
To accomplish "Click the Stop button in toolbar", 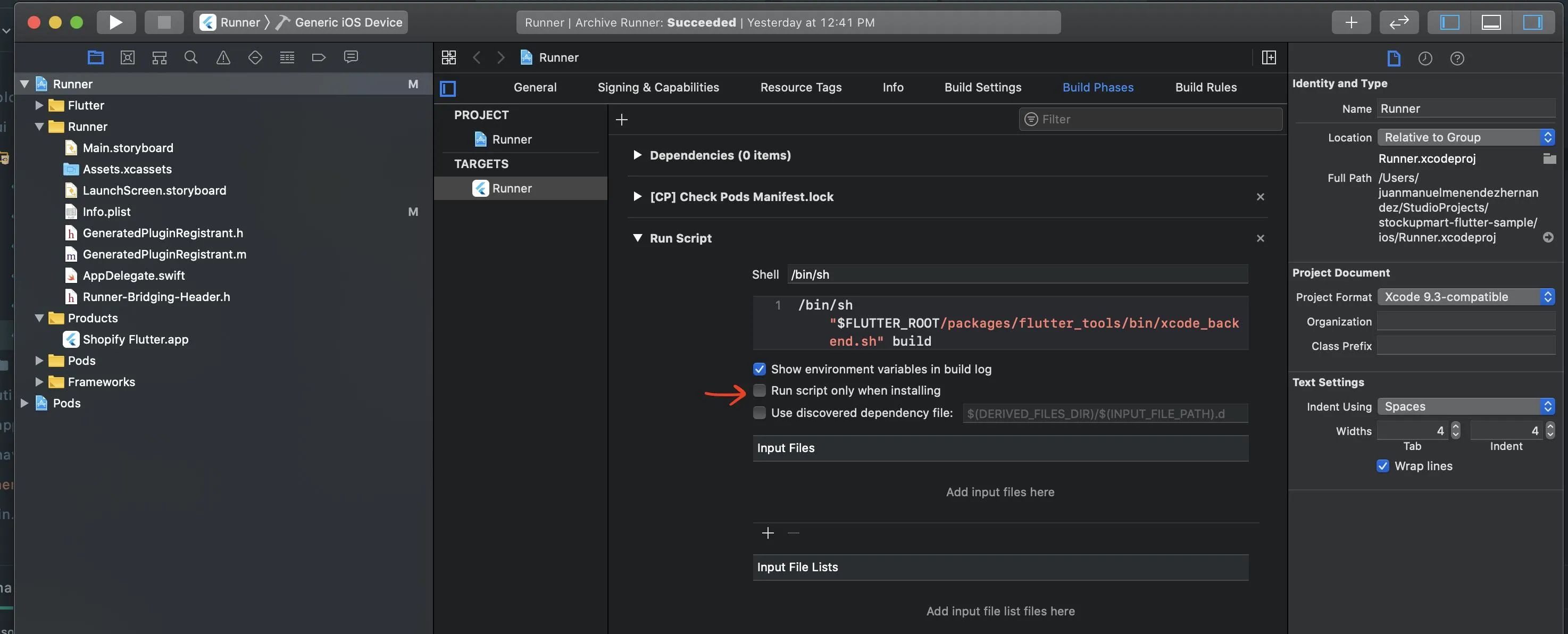I will pyautogui.click(x=164, y=22).
